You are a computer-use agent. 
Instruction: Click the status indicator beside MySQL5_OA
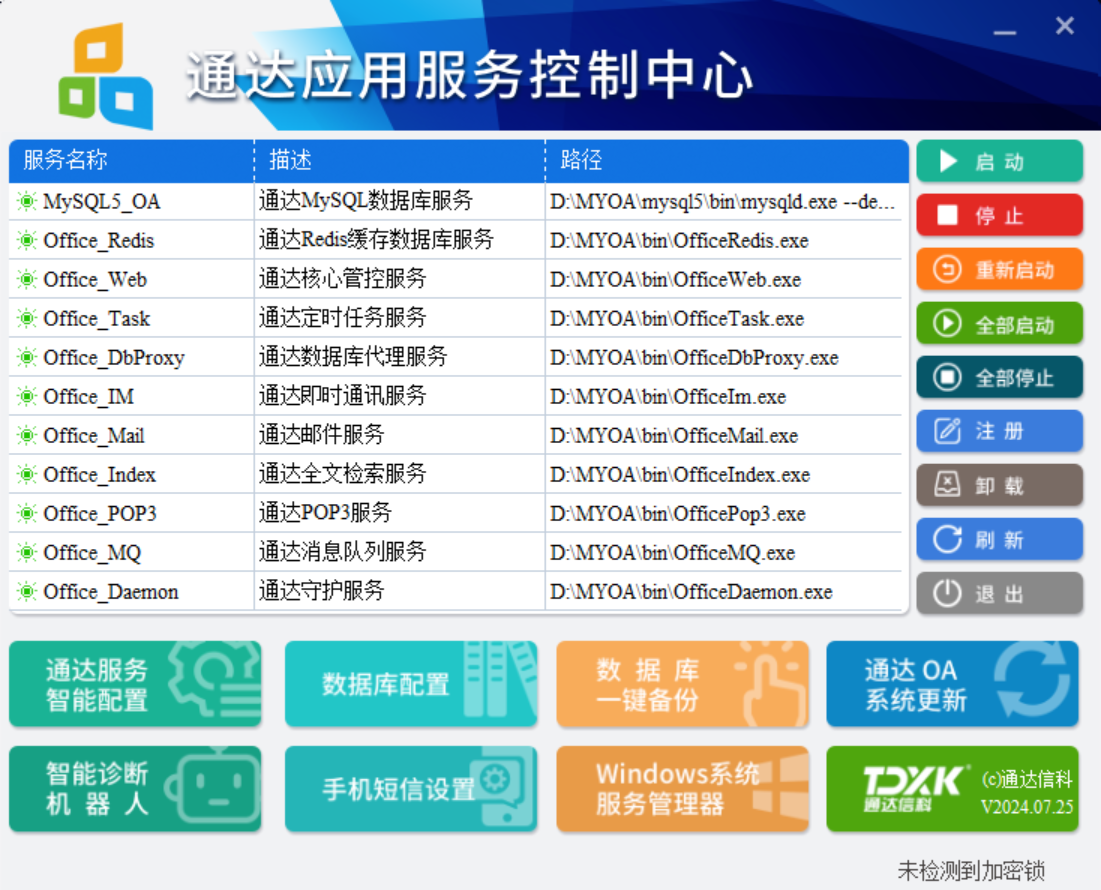pos(26,202)
